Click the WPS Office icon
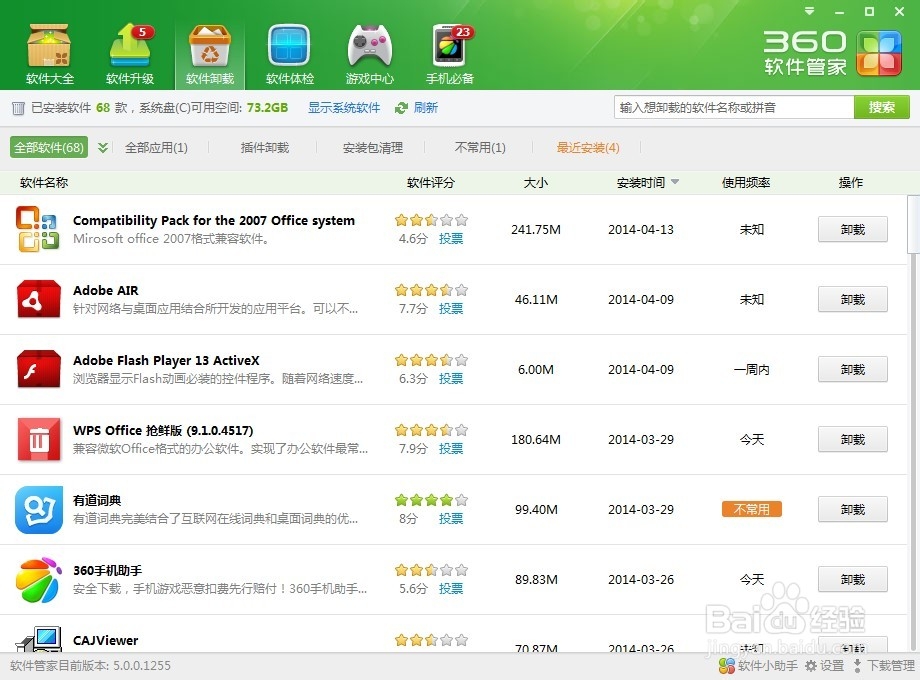 pyautogui.click(x=39, y=439)
